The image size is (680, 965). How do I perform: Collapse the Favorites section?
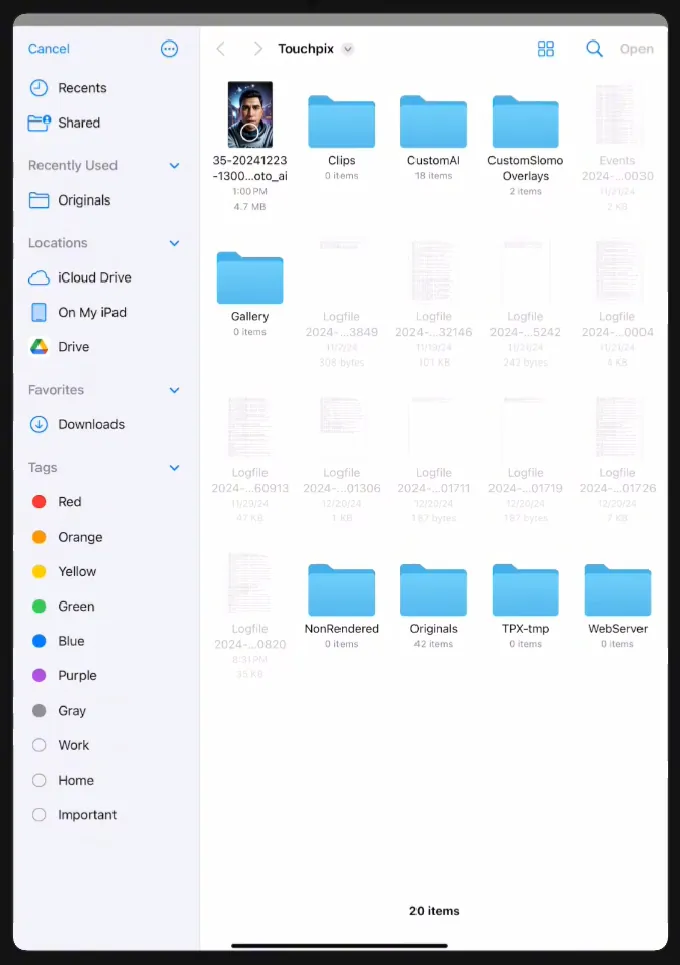174,390
